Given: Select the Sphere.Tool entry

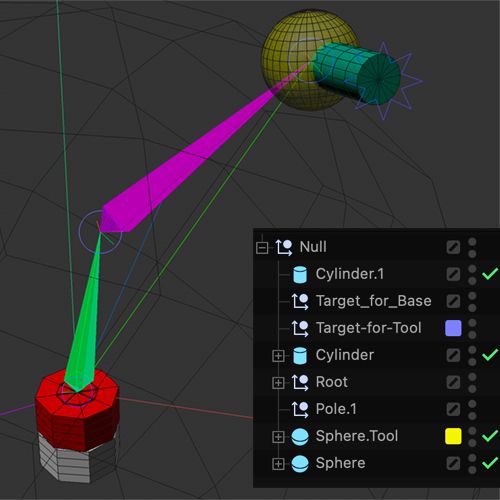Looking at the screenshot, I should tap(357, 436).
